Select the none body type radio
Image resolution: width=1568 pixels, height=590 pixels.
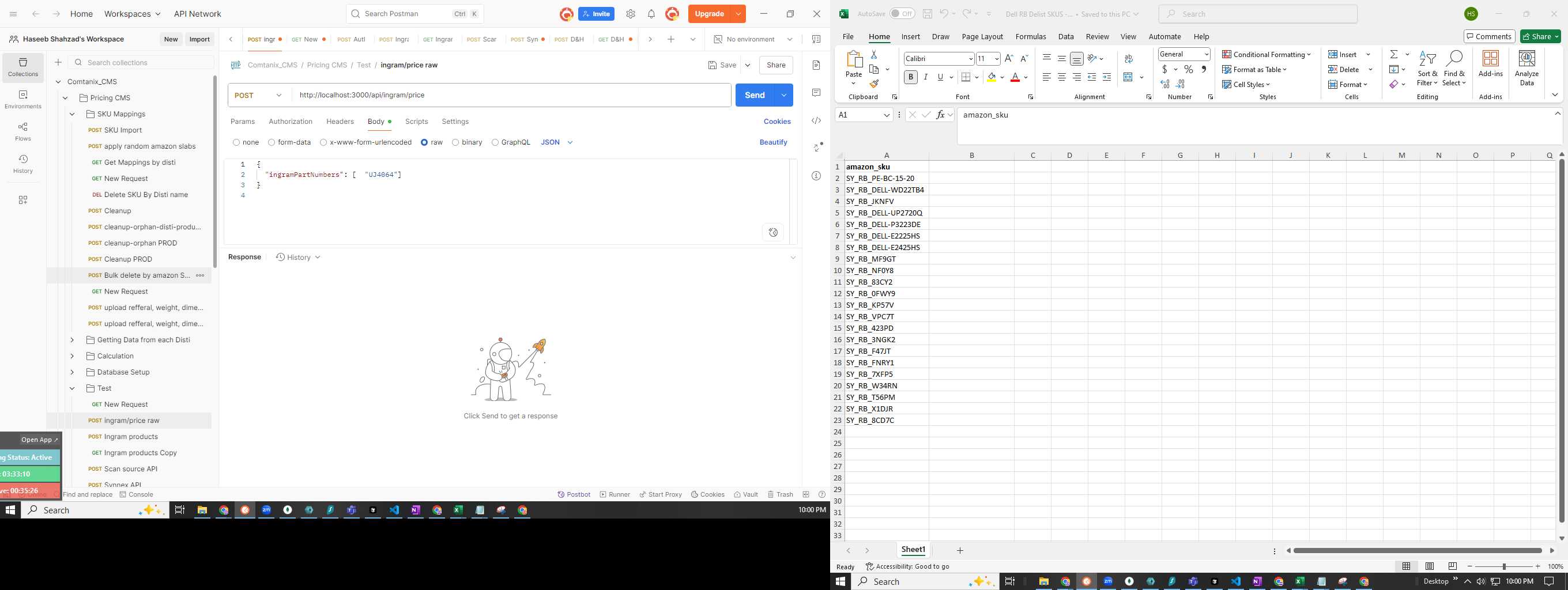[236, 142]
